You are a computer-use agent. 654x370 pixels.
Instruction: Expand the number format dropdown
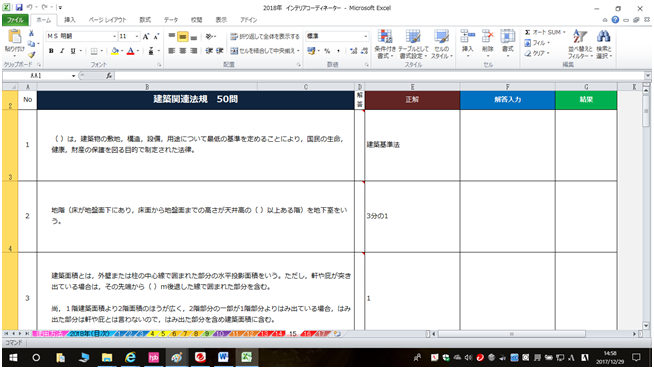coord(365,36)
